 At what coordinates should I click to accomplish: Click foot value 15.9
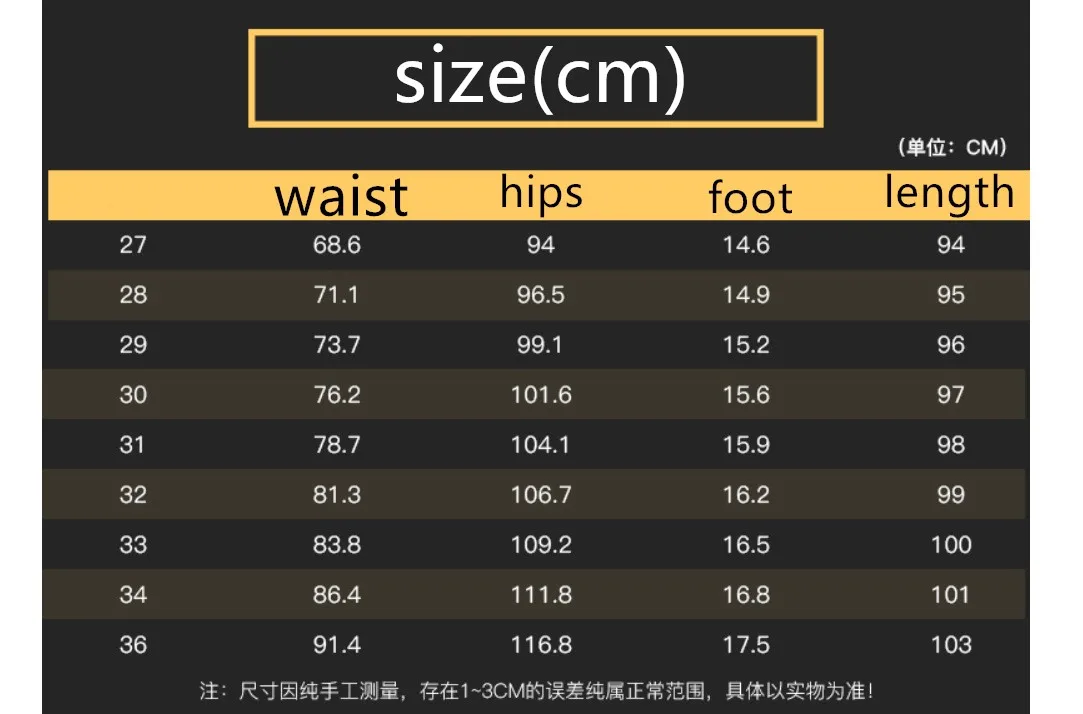[x=746, y=445]
